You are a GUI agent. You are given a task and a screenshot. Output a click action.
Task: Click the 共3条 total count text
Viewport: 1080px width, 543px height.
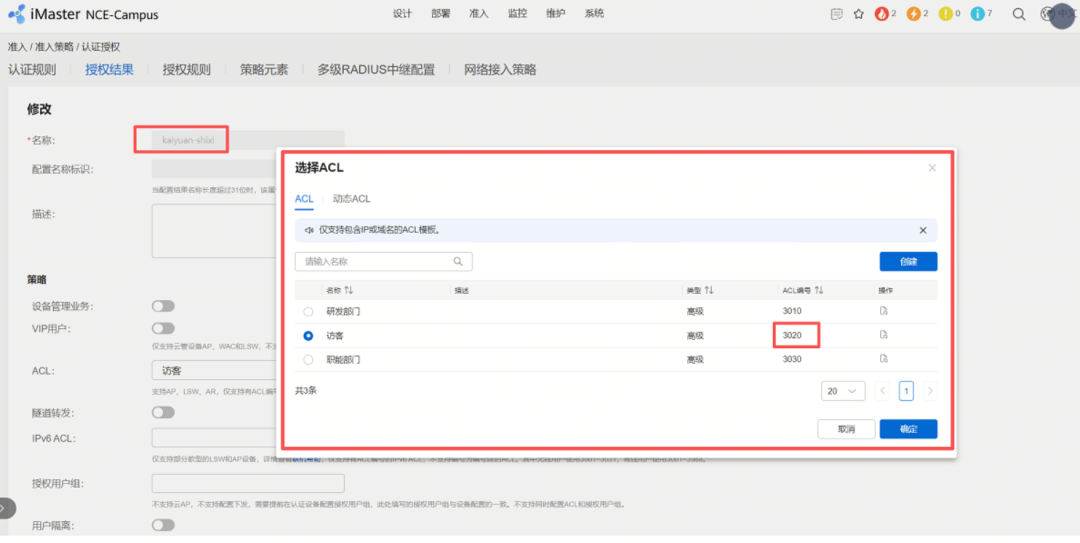click(x=306, y=391)
